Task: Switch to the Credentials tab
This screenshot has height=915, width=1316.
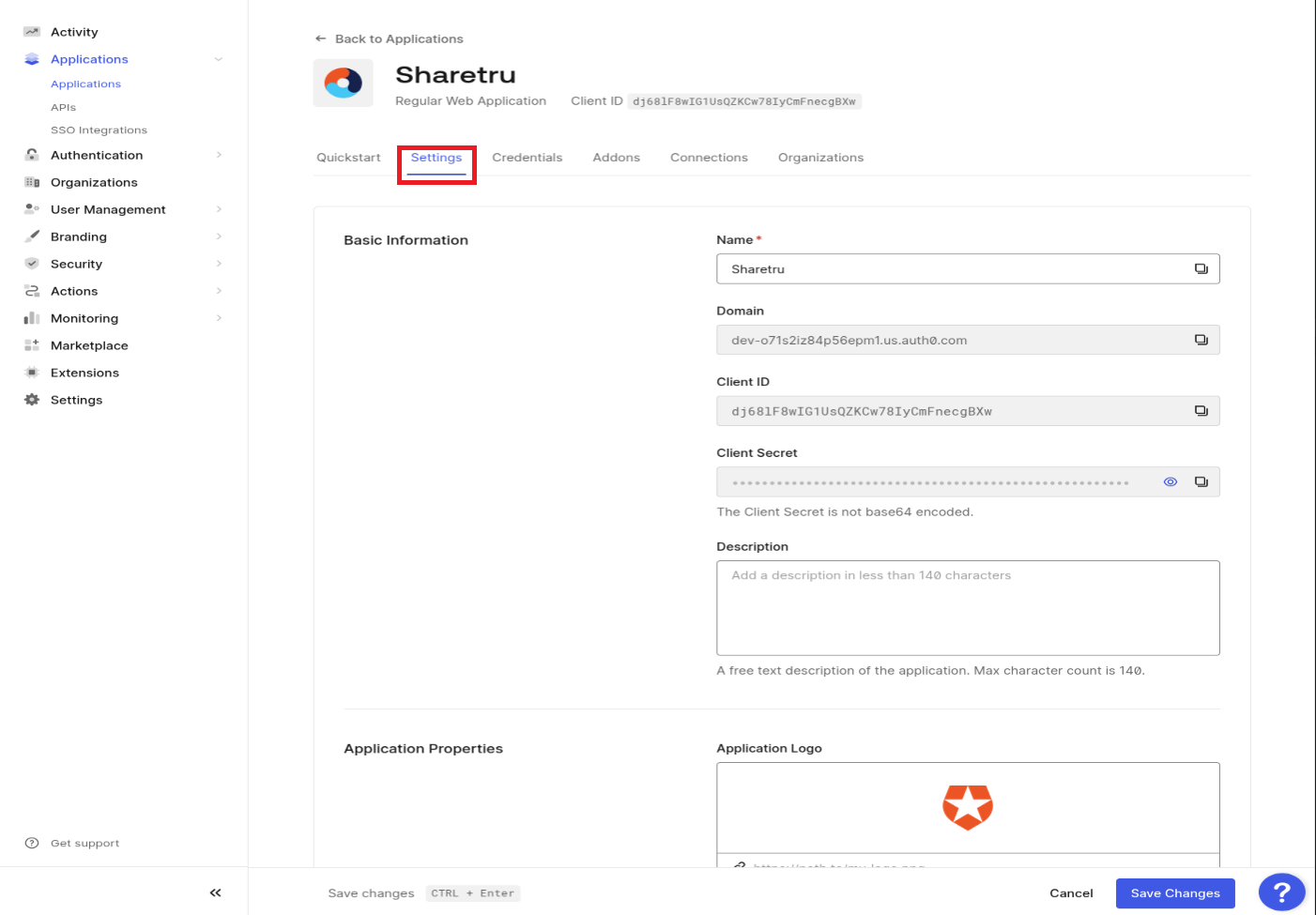Action: pyautogui.click(x=527, y=157)
